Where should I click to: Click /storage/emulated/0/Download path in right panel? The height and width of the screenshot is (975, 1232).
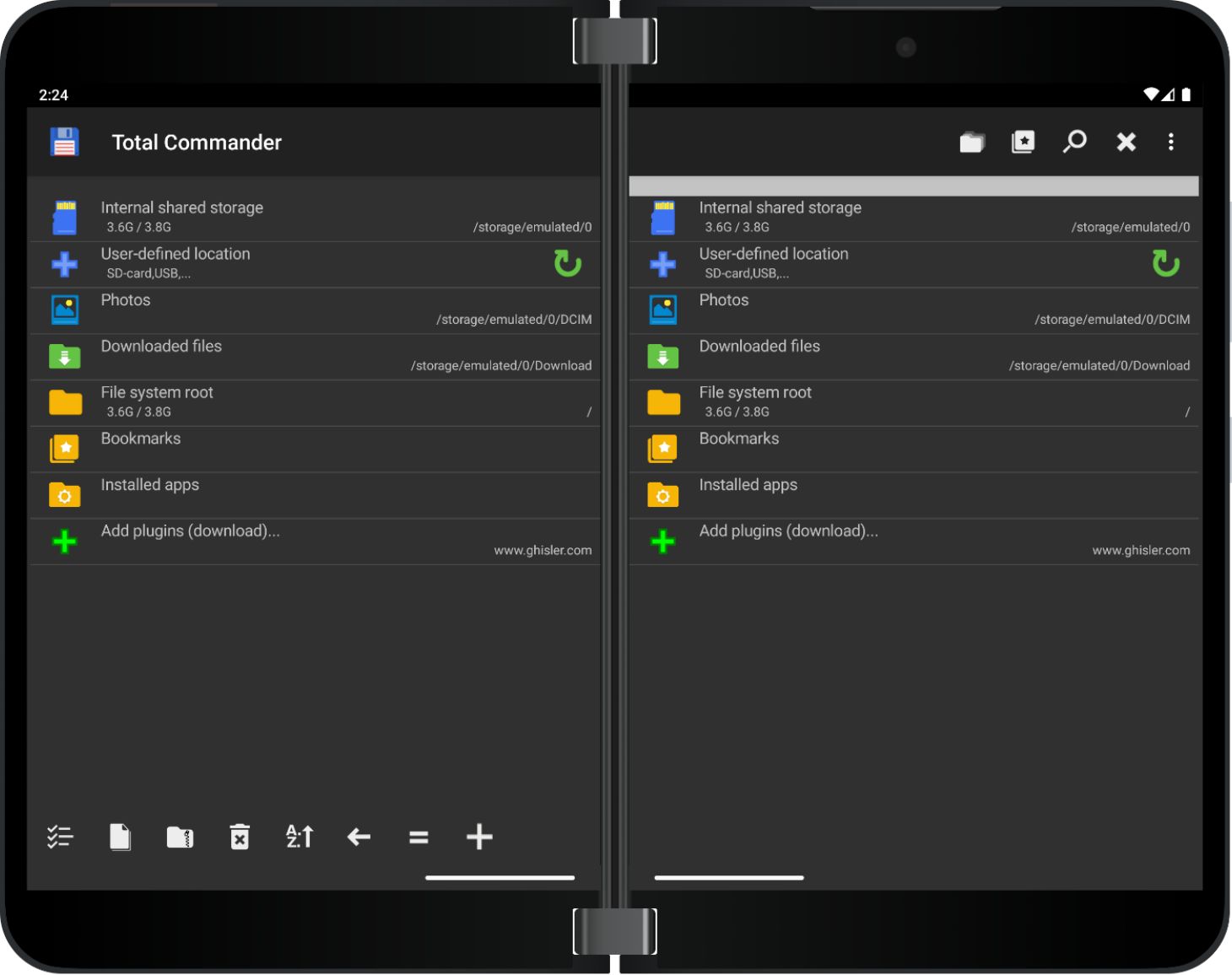point(1100,366)
